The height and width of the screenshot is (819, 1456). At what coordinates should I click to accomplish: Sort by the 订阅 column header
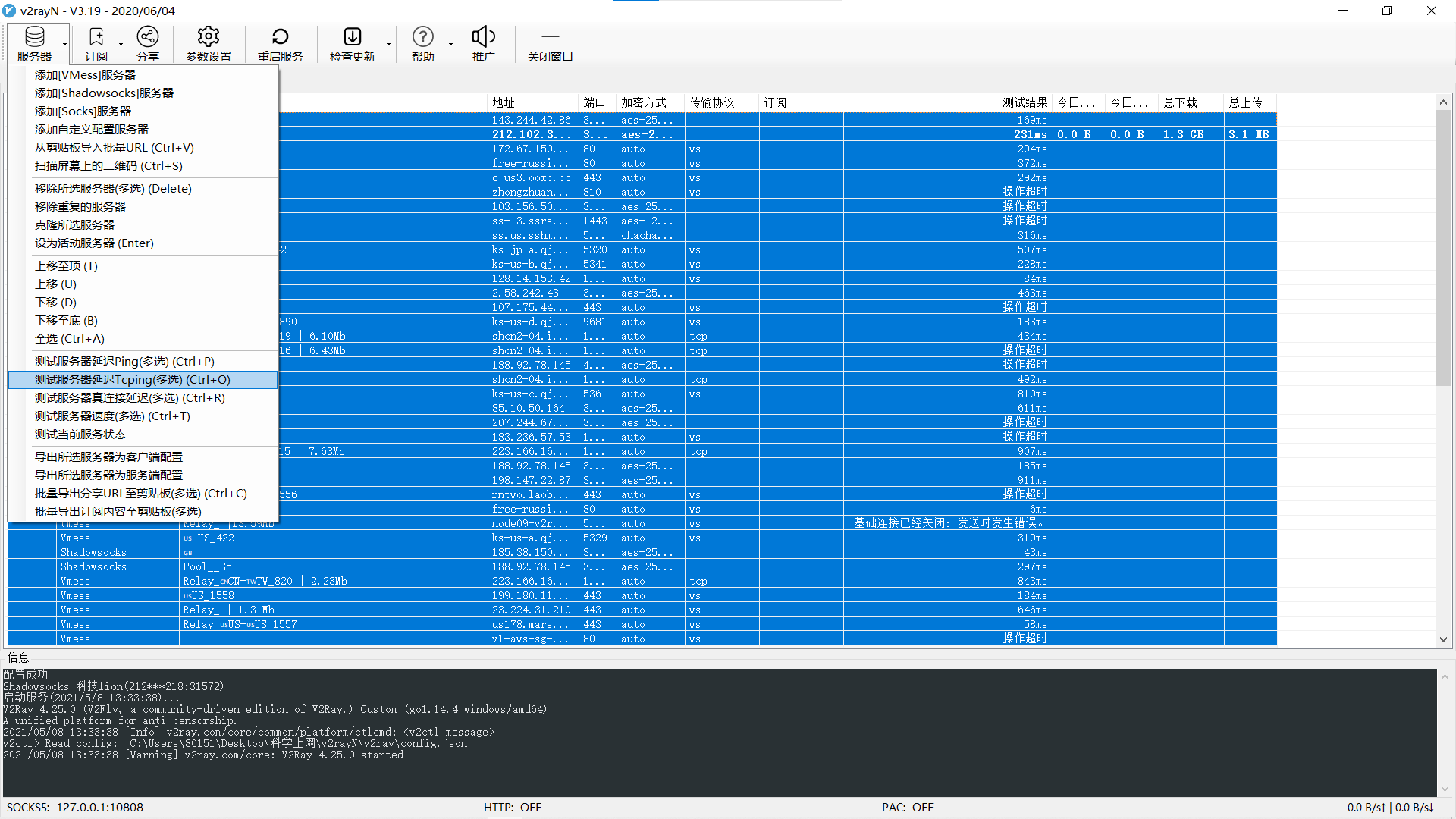coord(801,102)
